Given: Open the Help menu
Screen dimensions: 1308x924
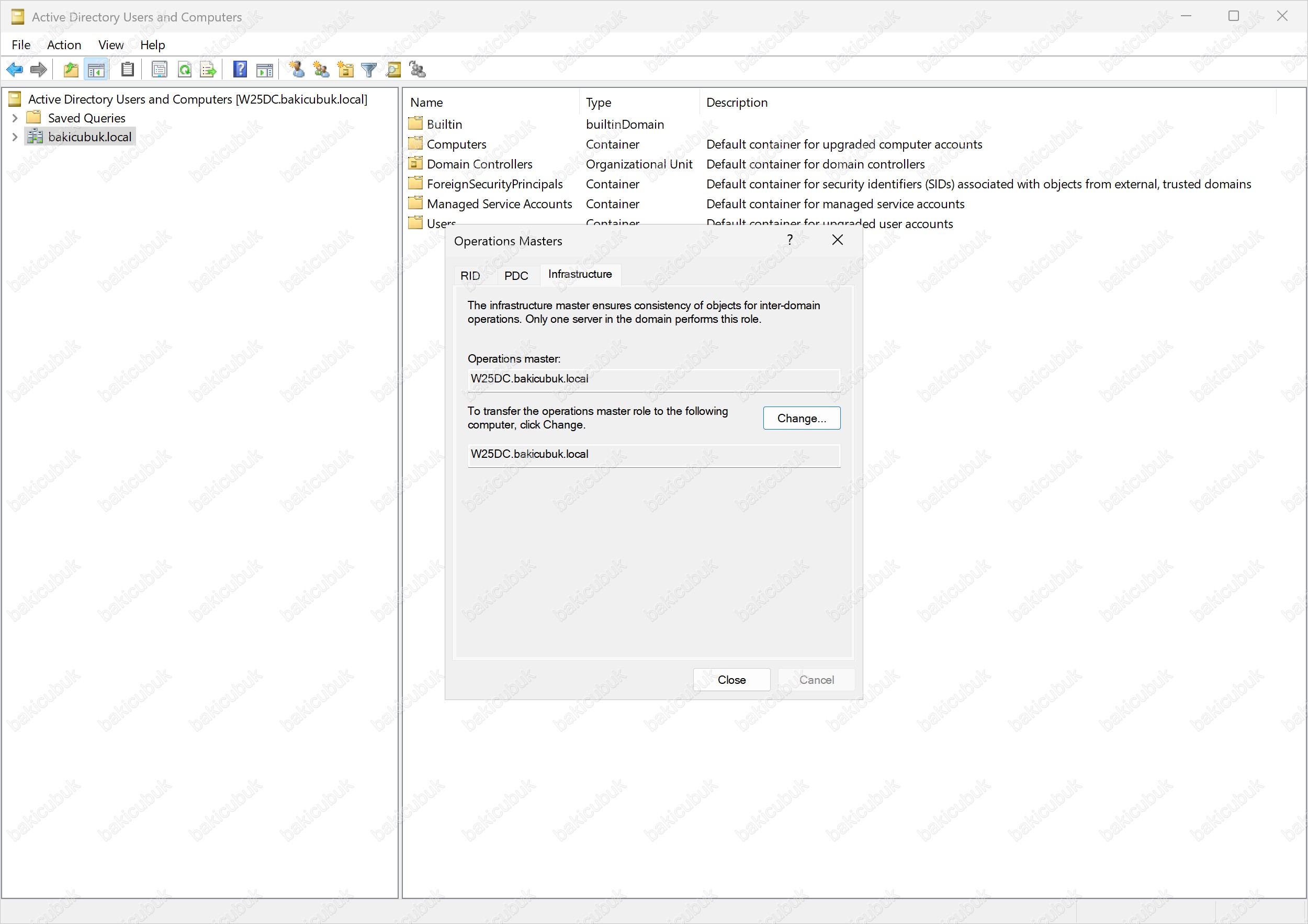Looking at the screenshot, I should click(153, 44).
